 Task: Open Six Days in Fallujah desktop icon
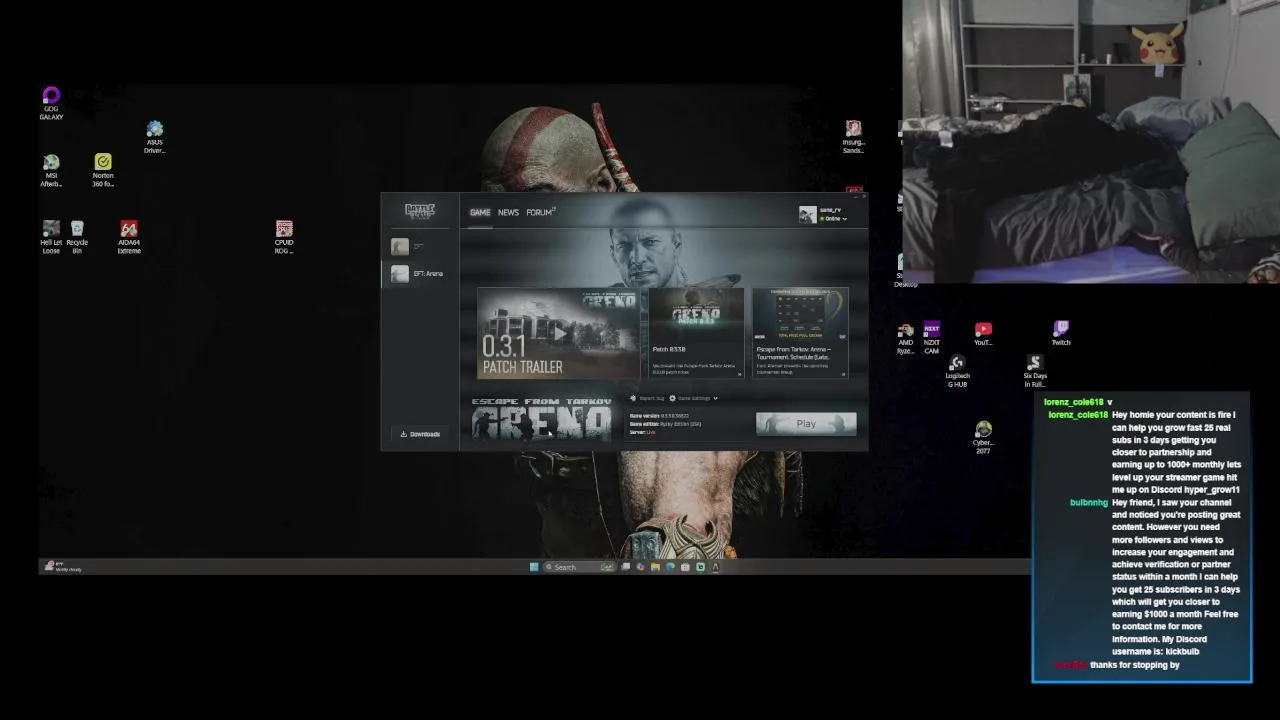point(1035,372)
